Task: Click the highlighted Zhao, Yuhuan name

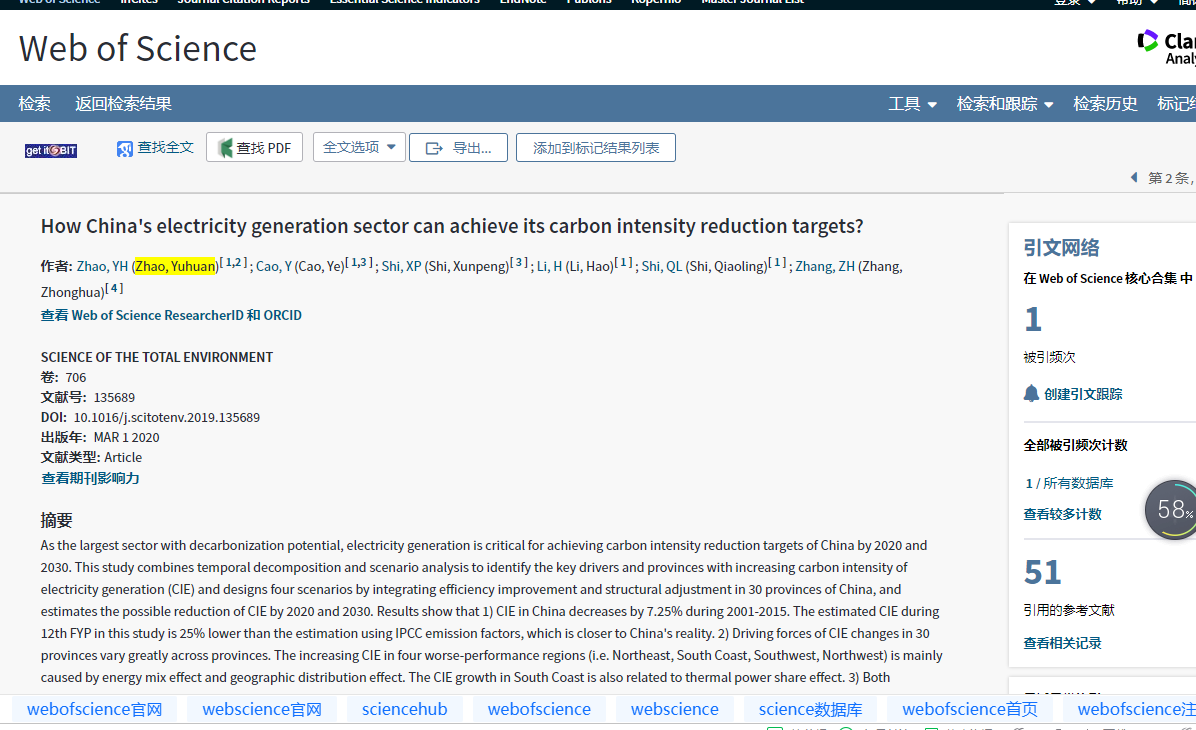Action: (x=175, y=266)
